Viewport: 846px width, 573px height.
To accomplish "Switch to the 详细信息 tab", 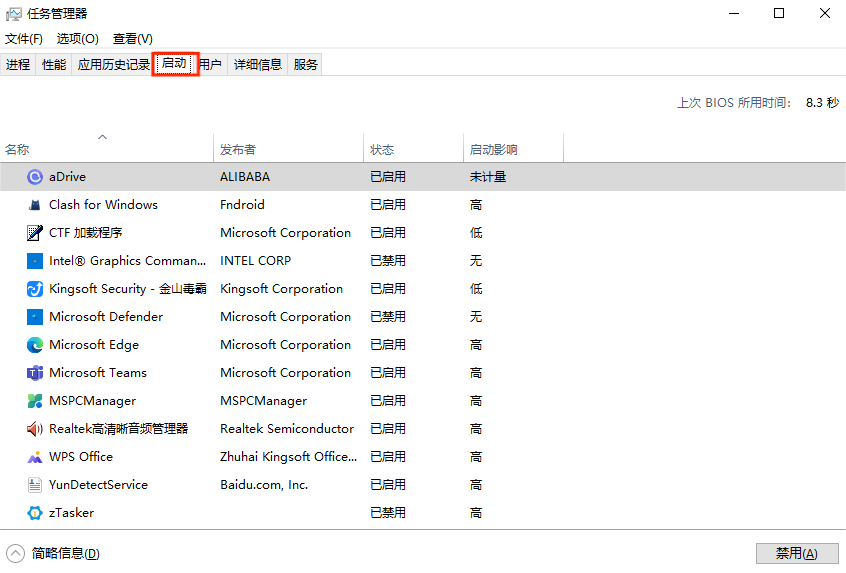I will pyautogui.click(x=257, y=65).
